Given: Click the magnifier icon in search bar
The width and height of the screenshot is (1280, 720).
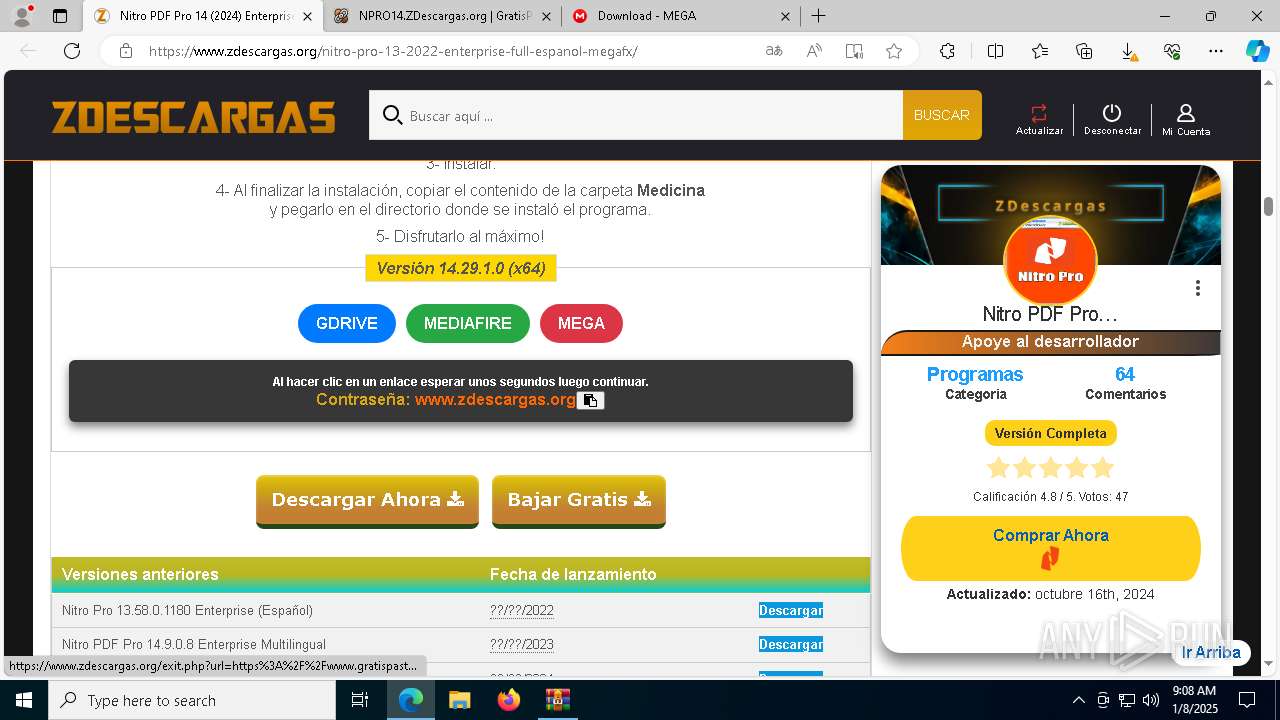Looking at the screenshot, I should (392, 115).
